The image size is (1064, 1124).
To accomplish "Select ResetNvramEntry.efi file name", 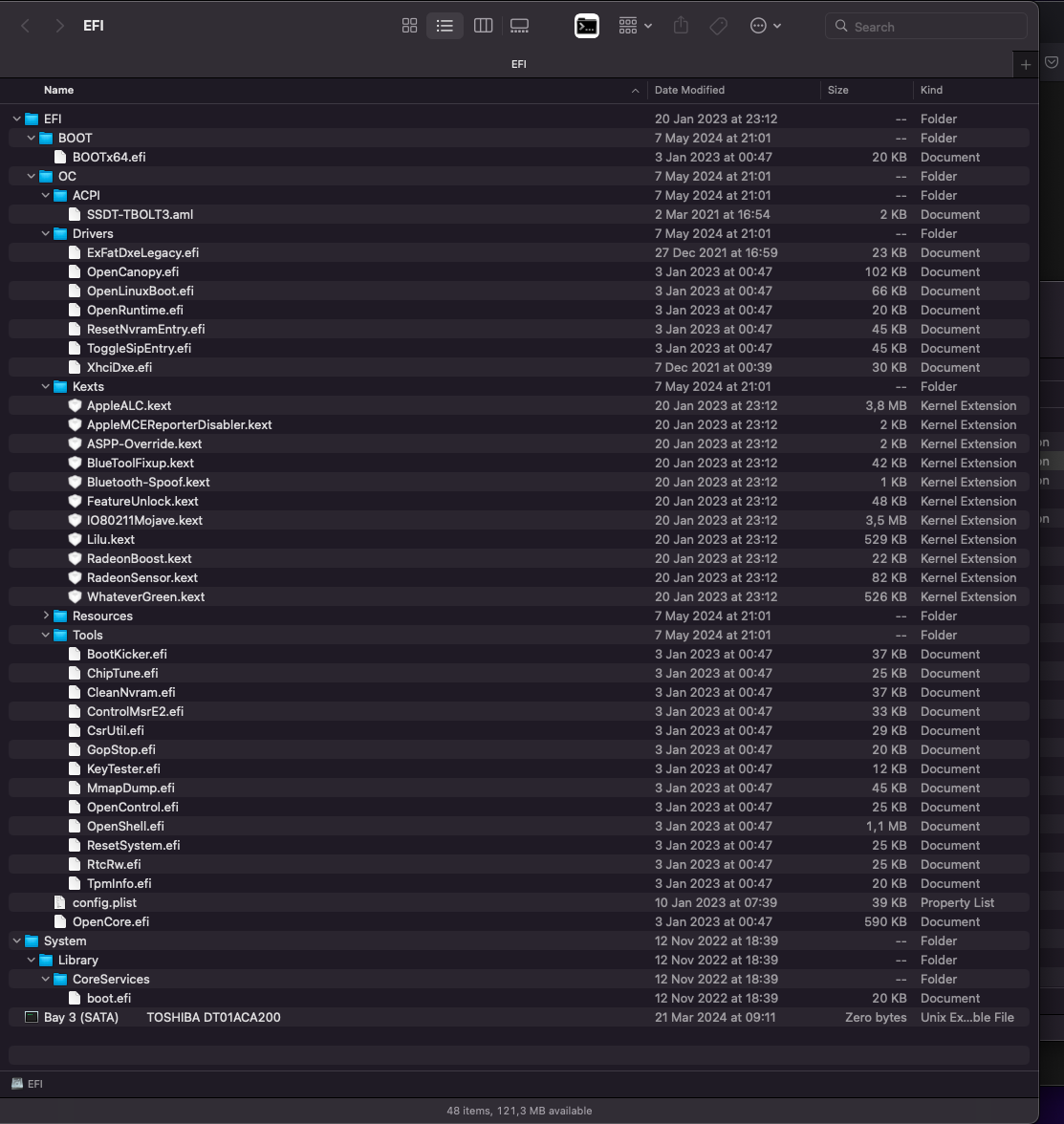I will point(145,329).
